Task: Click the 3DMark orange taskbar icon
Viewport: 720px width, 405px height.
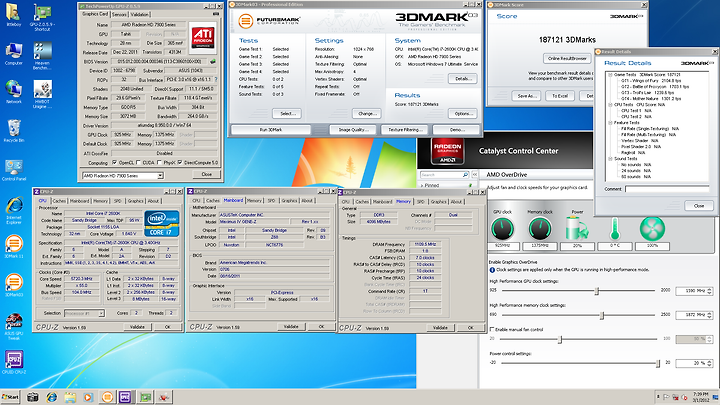Action: pos(107,397)
